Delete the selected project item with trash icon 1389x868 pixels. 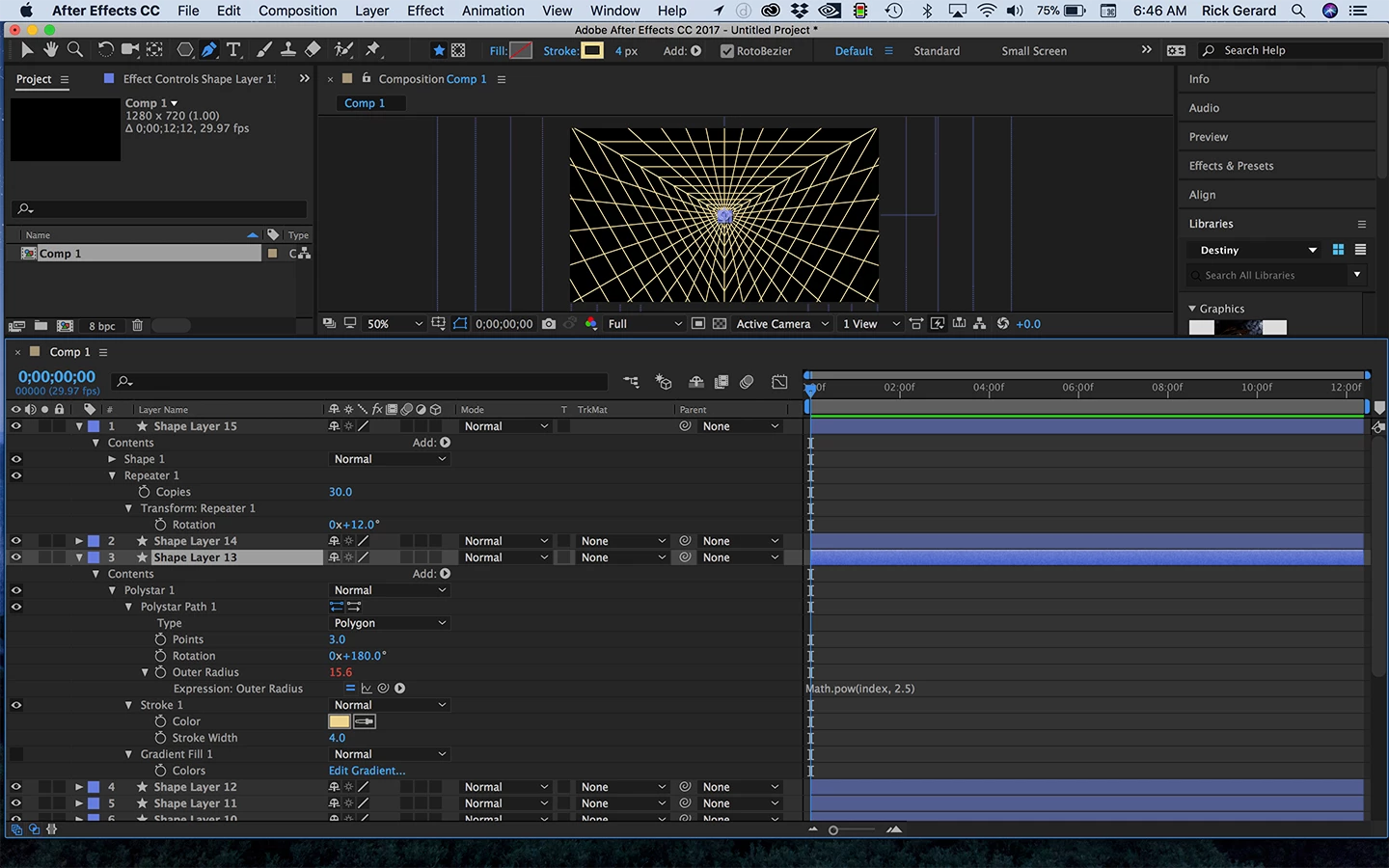[x=137, y=326]
